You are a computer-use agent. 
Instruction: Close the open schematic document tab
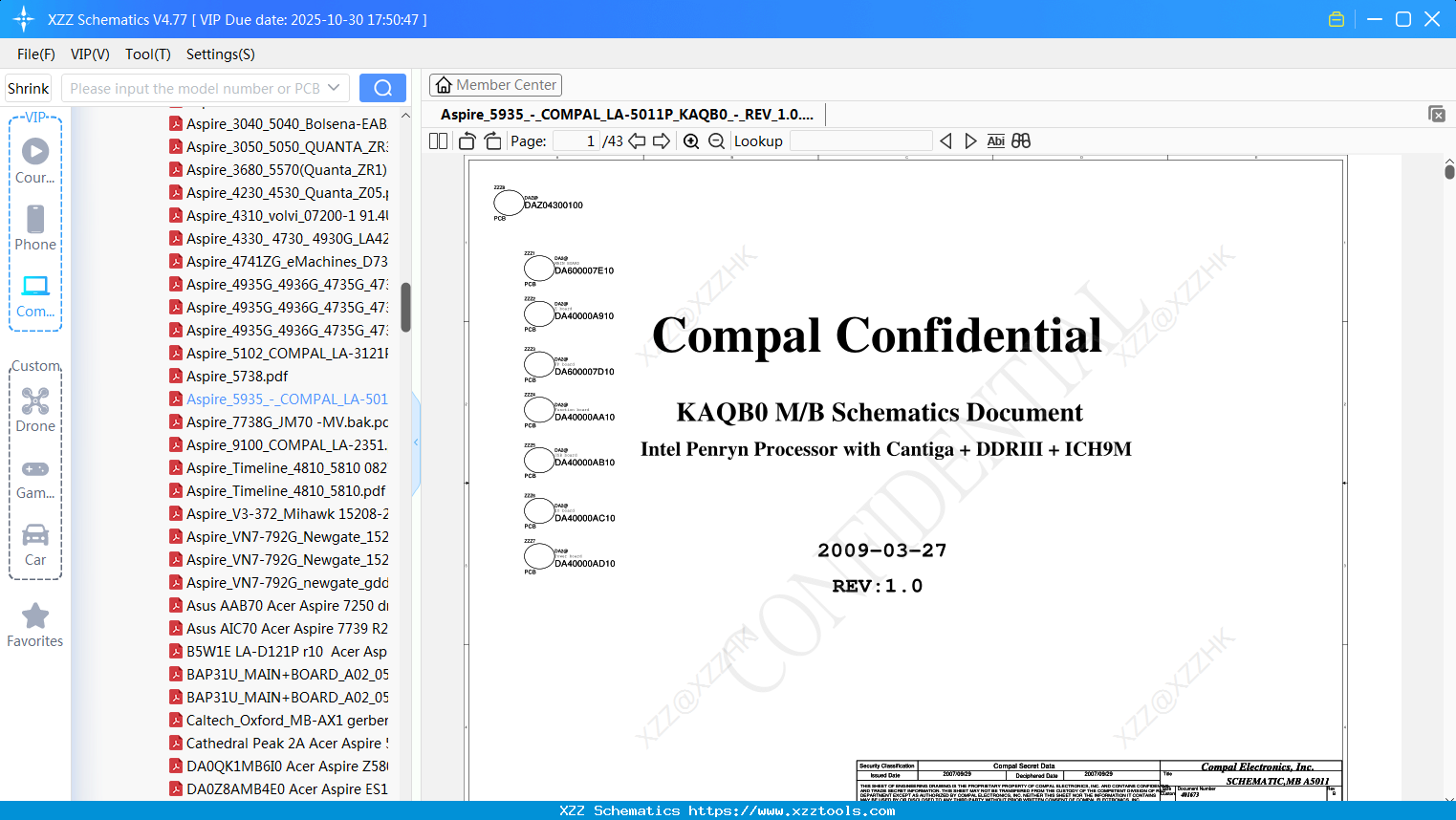(x=1437, y=114)
